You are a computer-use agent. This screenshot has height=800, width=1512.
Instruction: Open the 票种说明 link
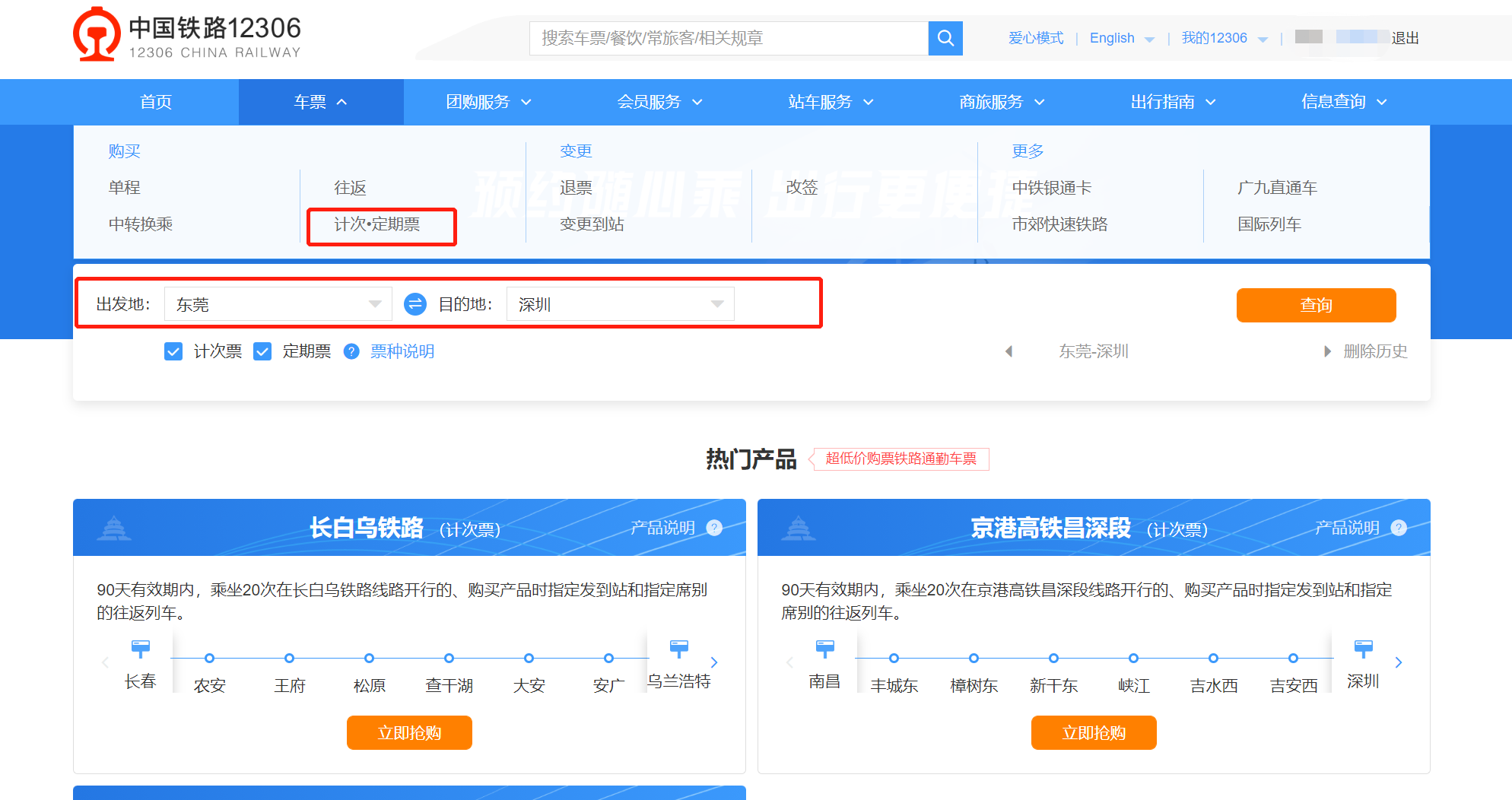tap(402, 351)
